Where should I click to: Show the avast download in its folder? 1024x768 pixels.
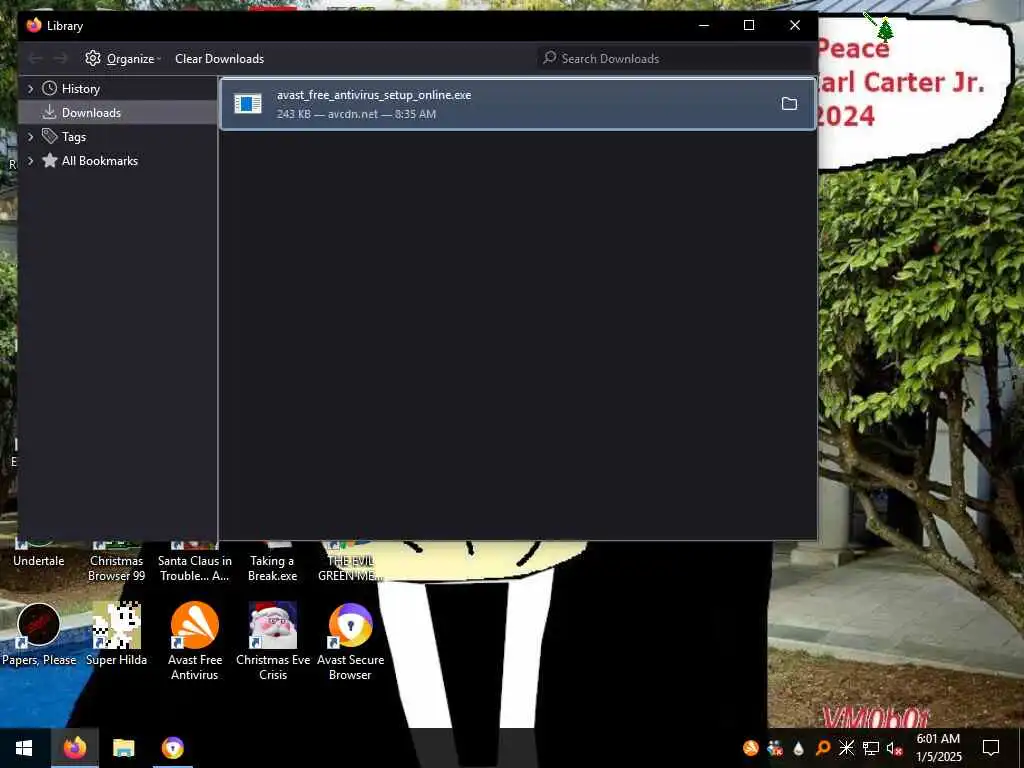point(789,104)
